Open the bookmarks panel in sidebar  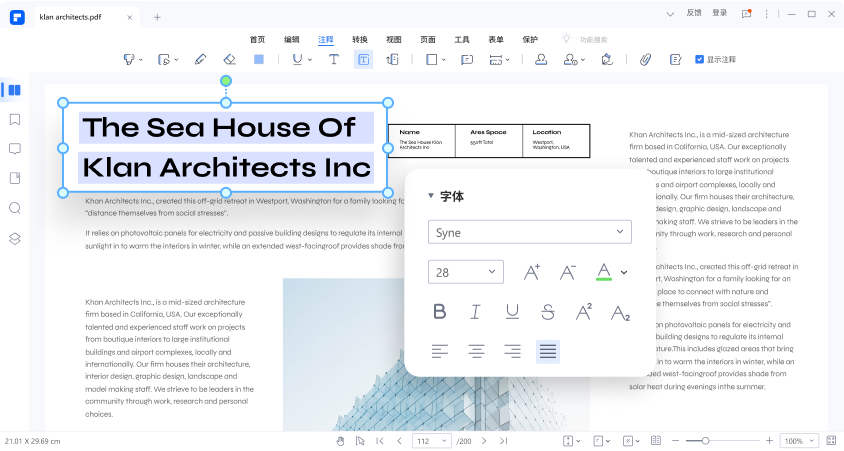[15, 119]
